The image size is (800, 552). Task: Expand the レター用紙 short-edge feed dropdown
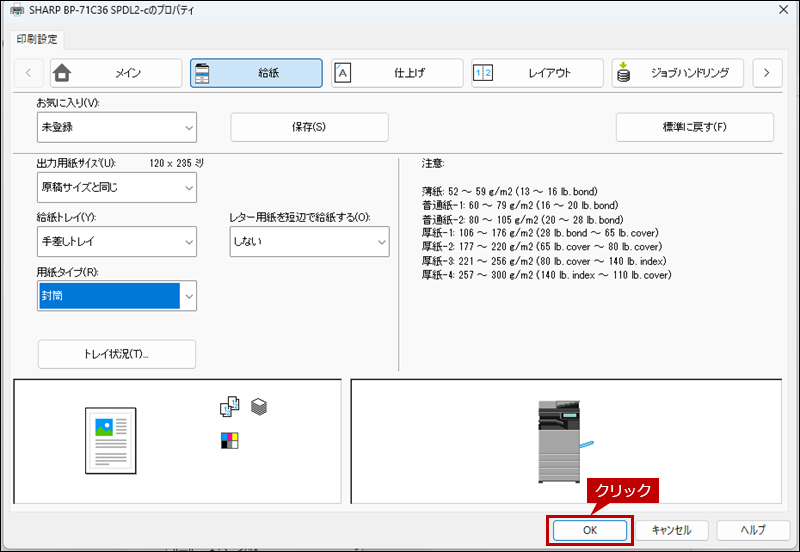click(x=309, y=241)
